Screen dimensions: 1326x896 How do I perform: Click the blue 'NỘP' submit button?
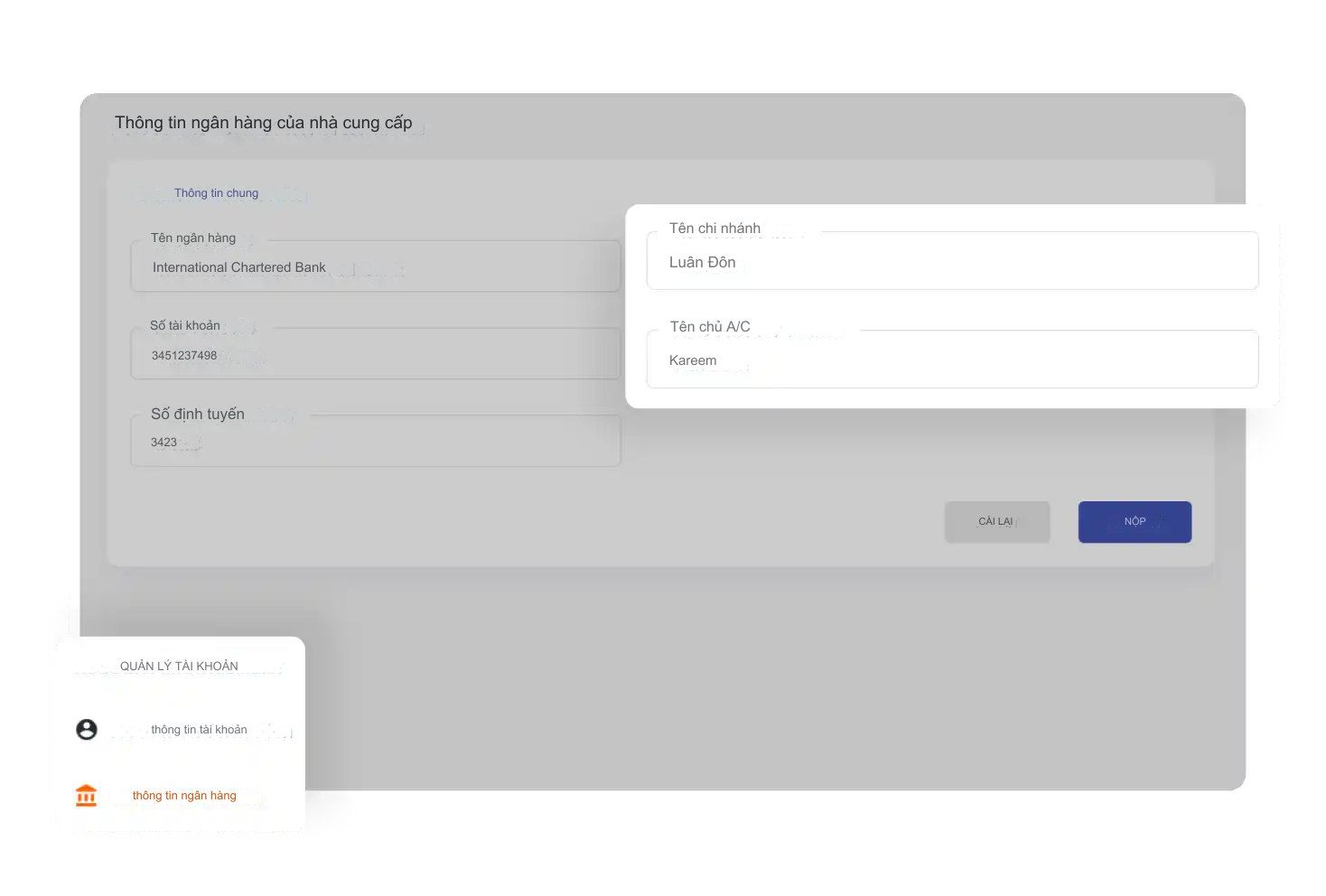click(x=1135, y=522)
